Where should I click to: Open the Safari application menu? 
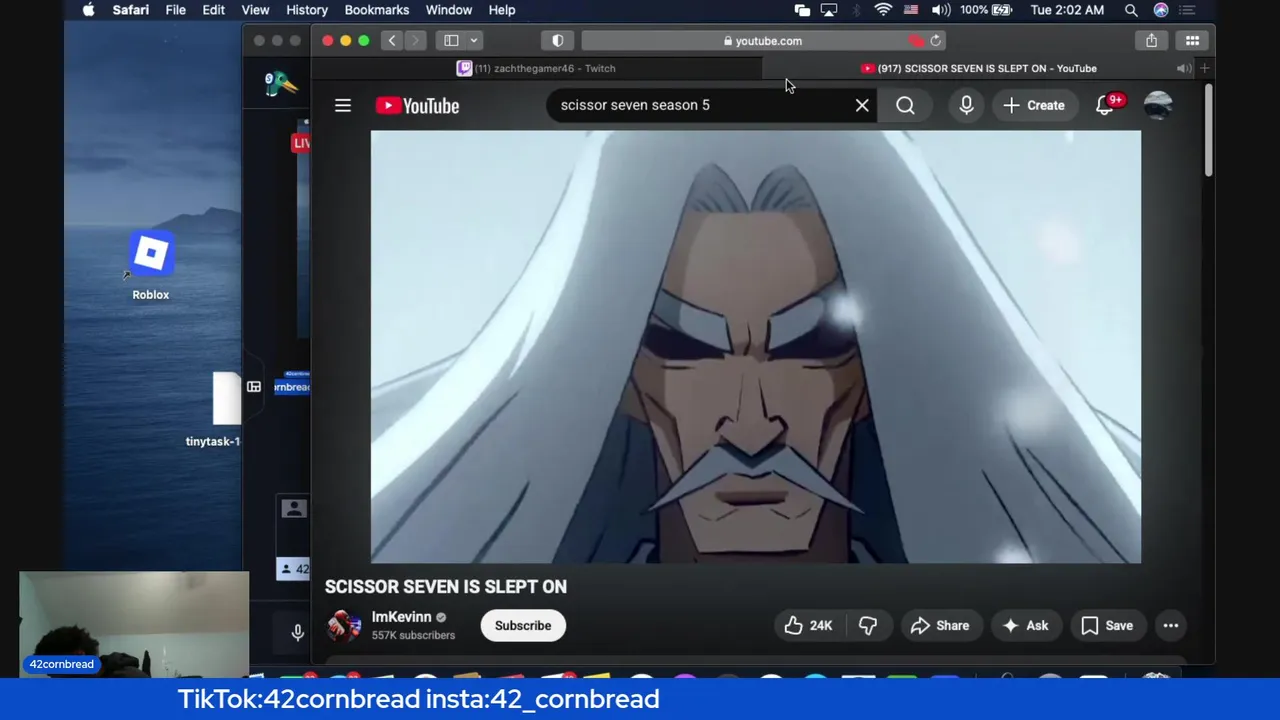pos(131,10)
